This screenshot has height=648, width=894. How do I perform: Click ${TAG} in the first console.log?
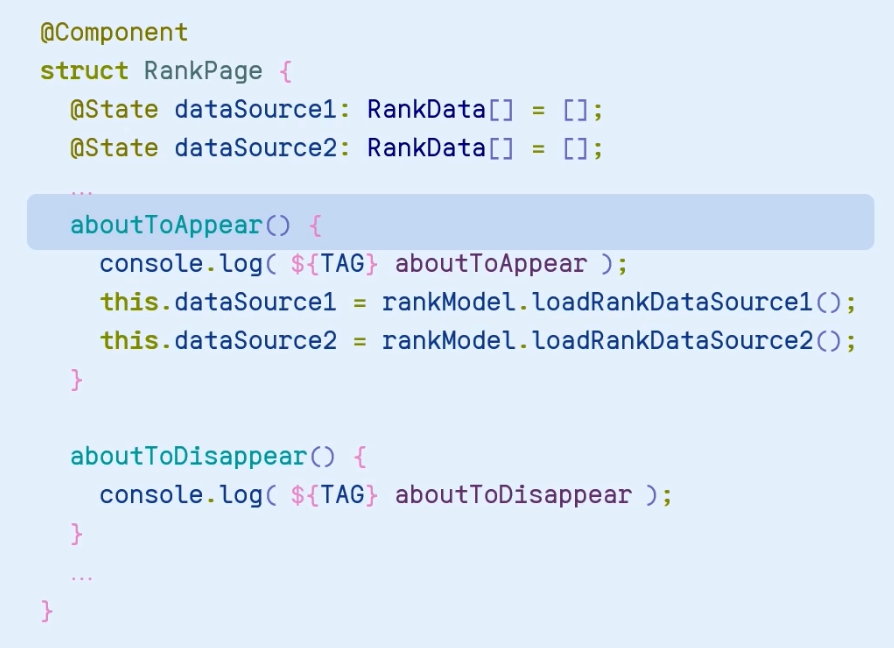click(x=334, y=264)
